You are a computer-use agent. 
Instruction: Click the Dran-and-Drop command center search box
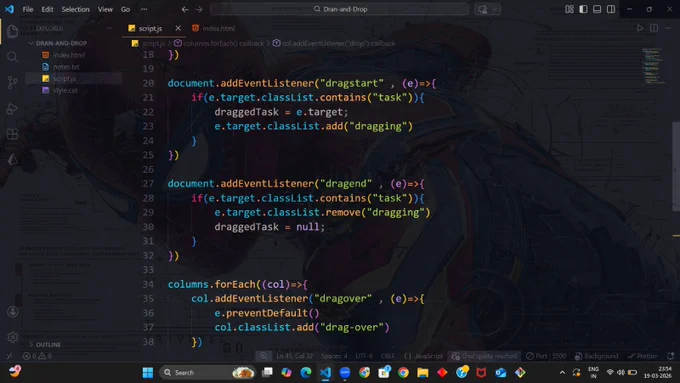[x=340, y=9]
